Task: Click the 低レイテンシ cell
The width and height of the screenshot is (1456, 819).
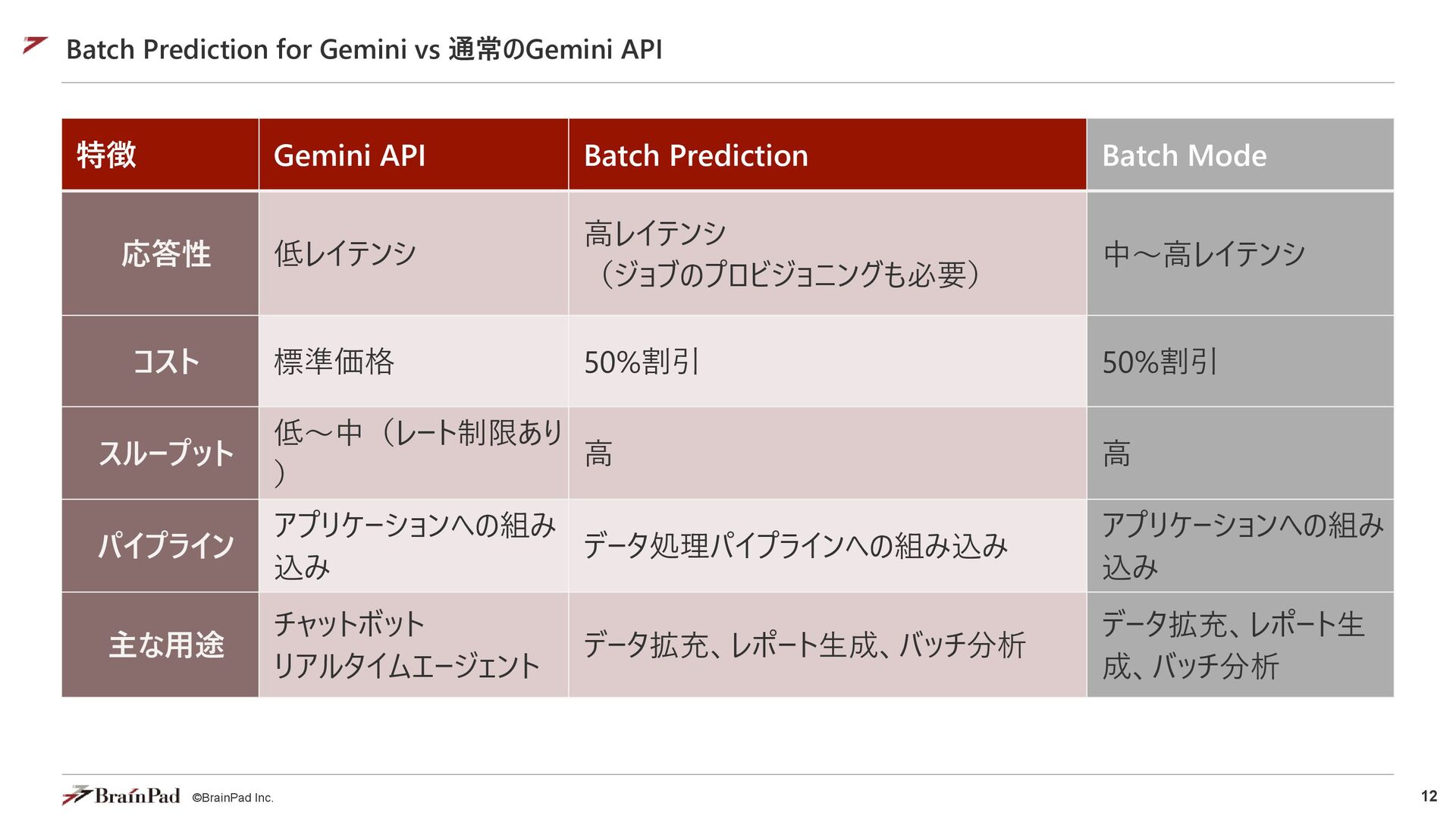Action: (413, 253)
